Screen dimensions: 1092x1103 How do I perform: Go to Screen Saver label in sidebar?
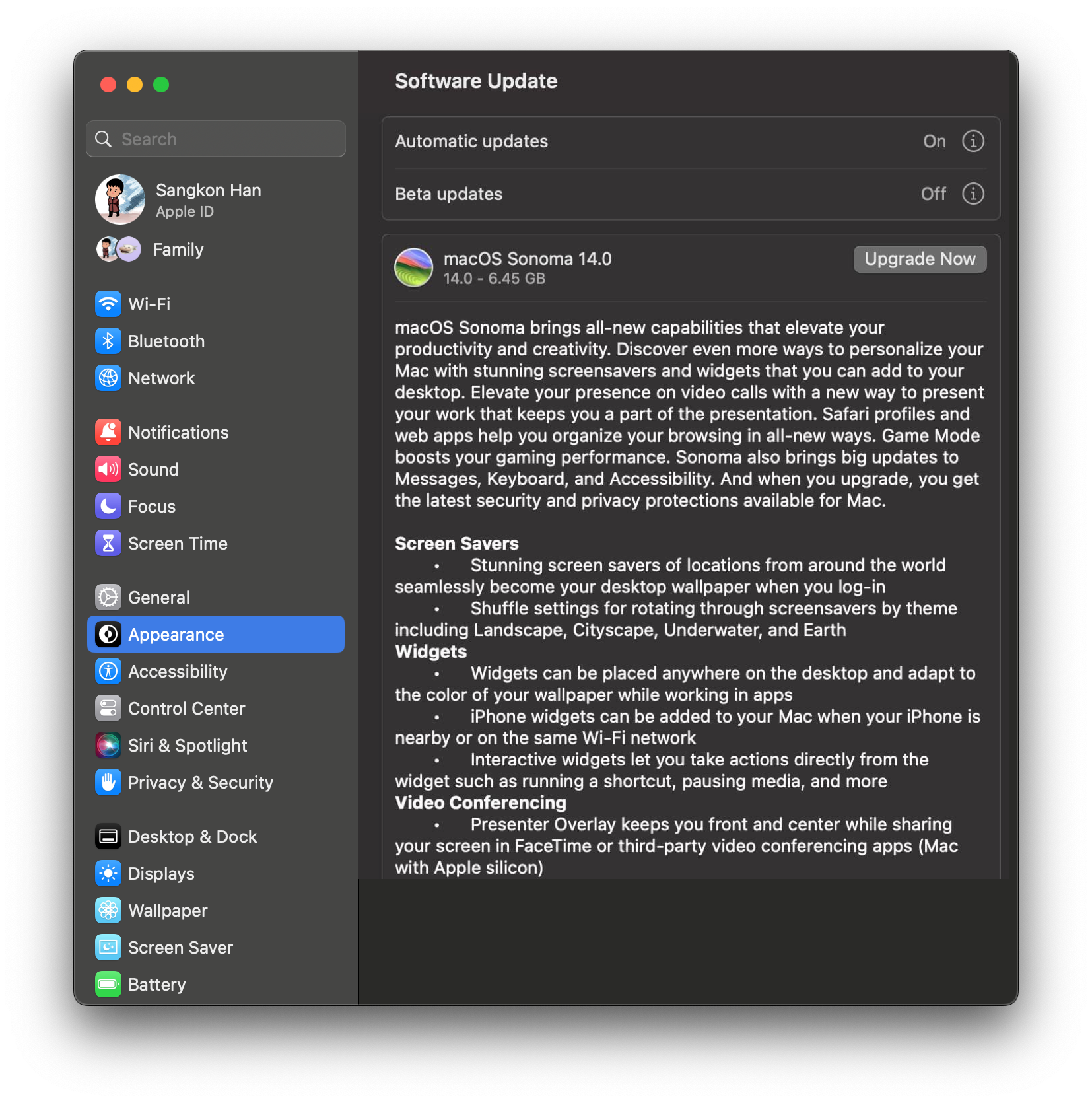tap(180, 947)
